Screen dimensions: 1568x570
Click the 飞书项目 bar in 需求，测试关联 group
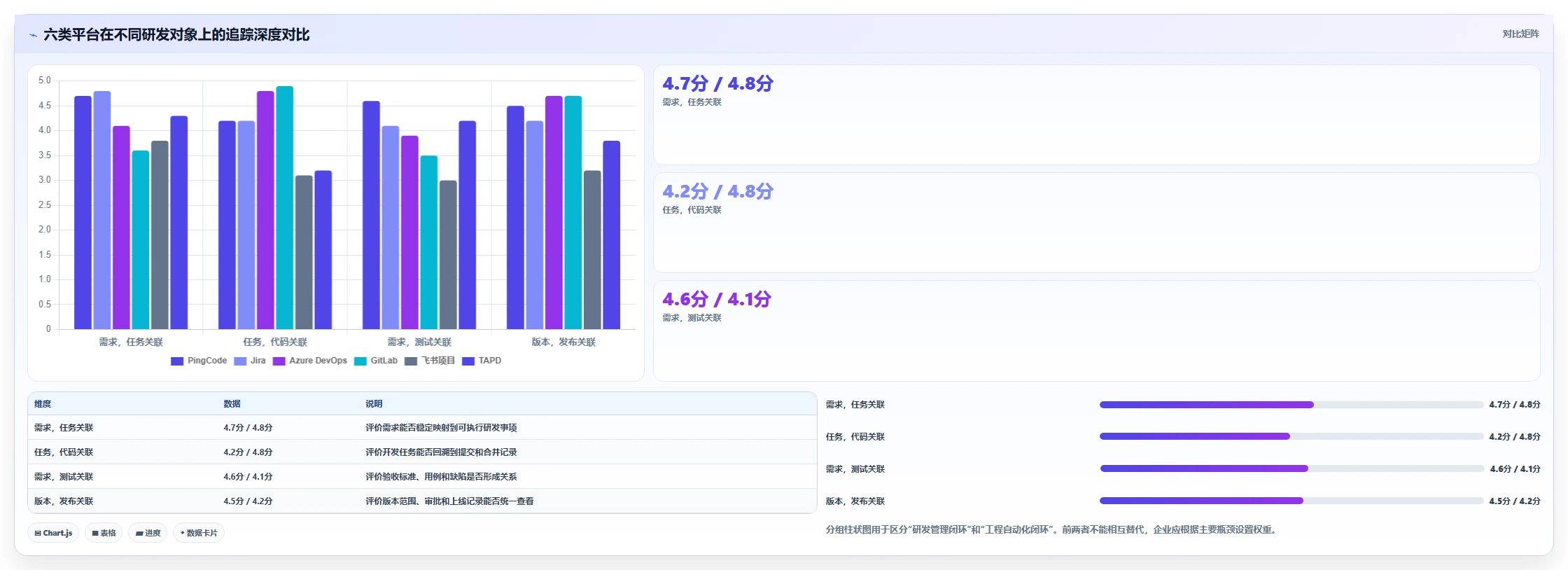pos(448,255)
